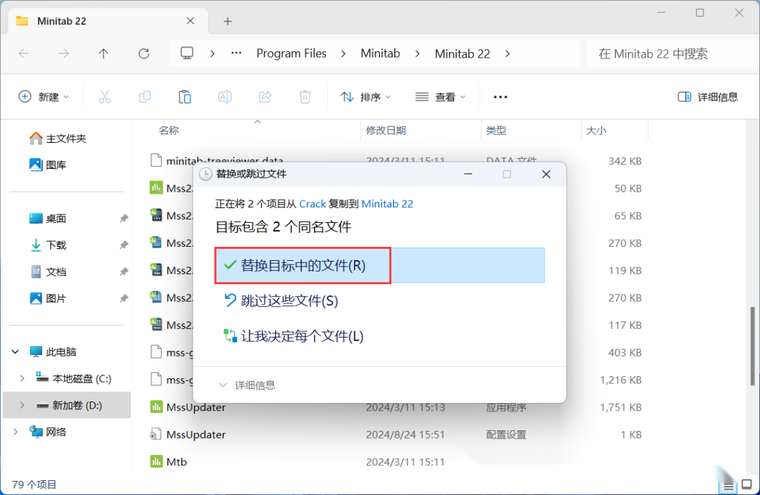Viewport: 760px width, 495px height.
Task: Click Program Files in the address path
Action: pyautogui.click(x=291, y=53)
